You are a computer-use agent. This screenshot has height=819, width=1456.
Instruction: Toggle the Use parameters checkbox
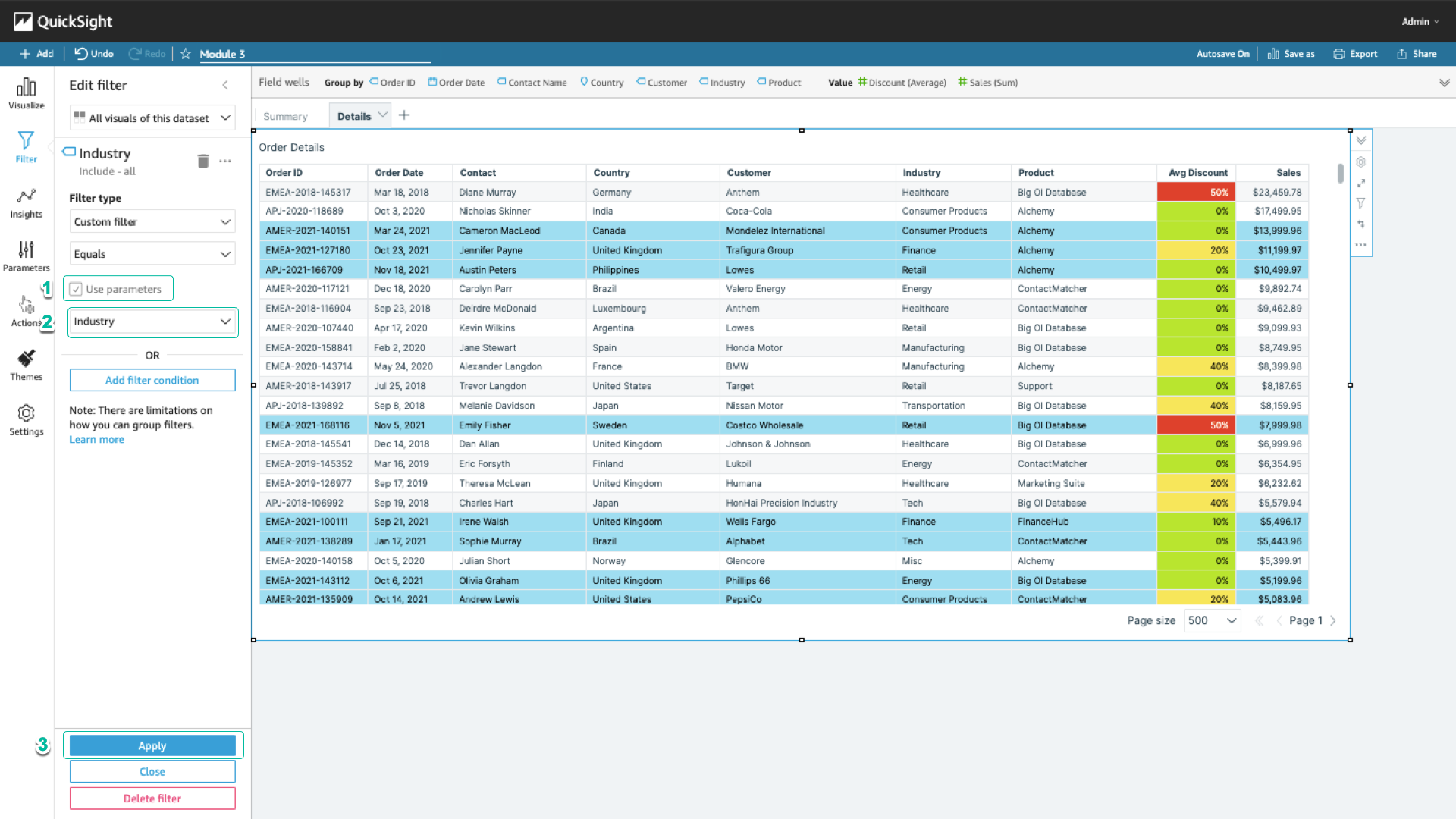tap(76, 289)
